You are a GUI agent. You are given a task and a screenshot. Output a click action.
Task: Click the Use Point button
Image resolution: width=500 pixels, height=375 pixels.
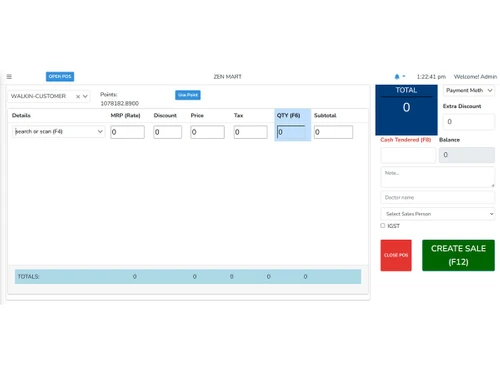pos(188,95)
